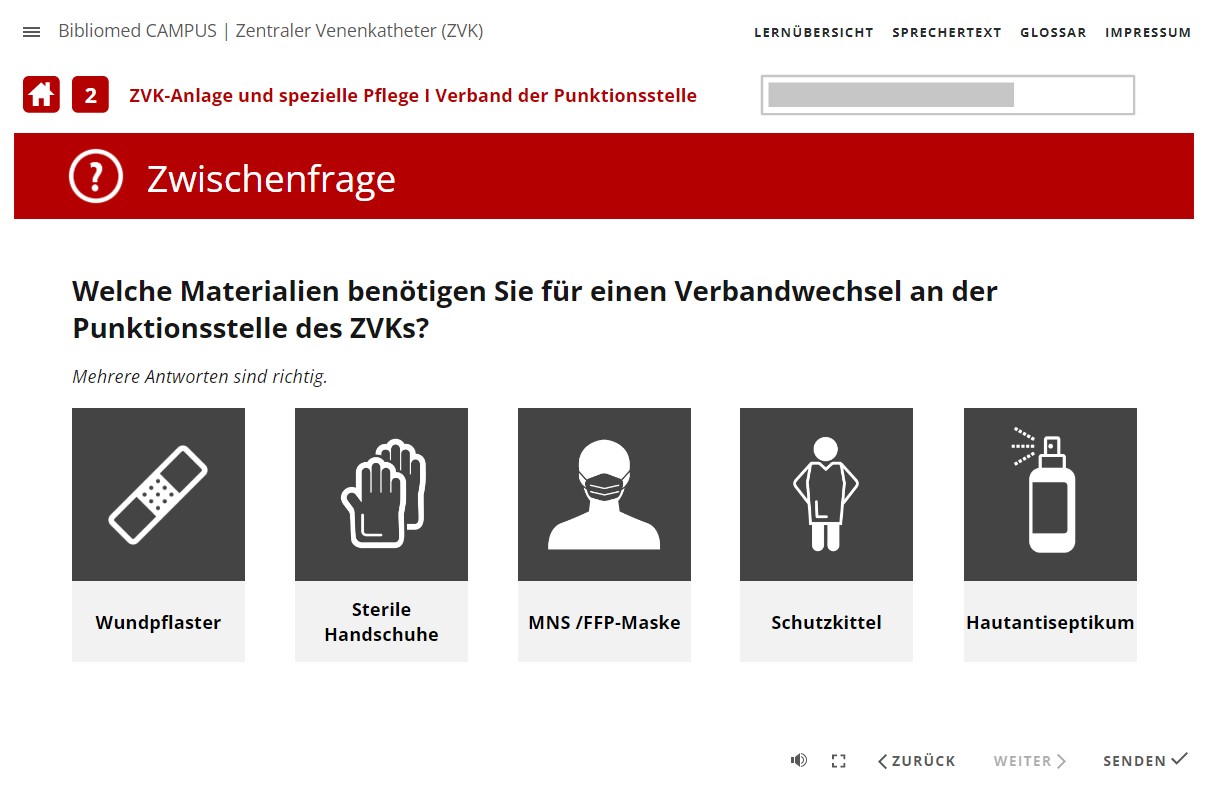
Task: Go to the home icon
Action: [41, 95]
